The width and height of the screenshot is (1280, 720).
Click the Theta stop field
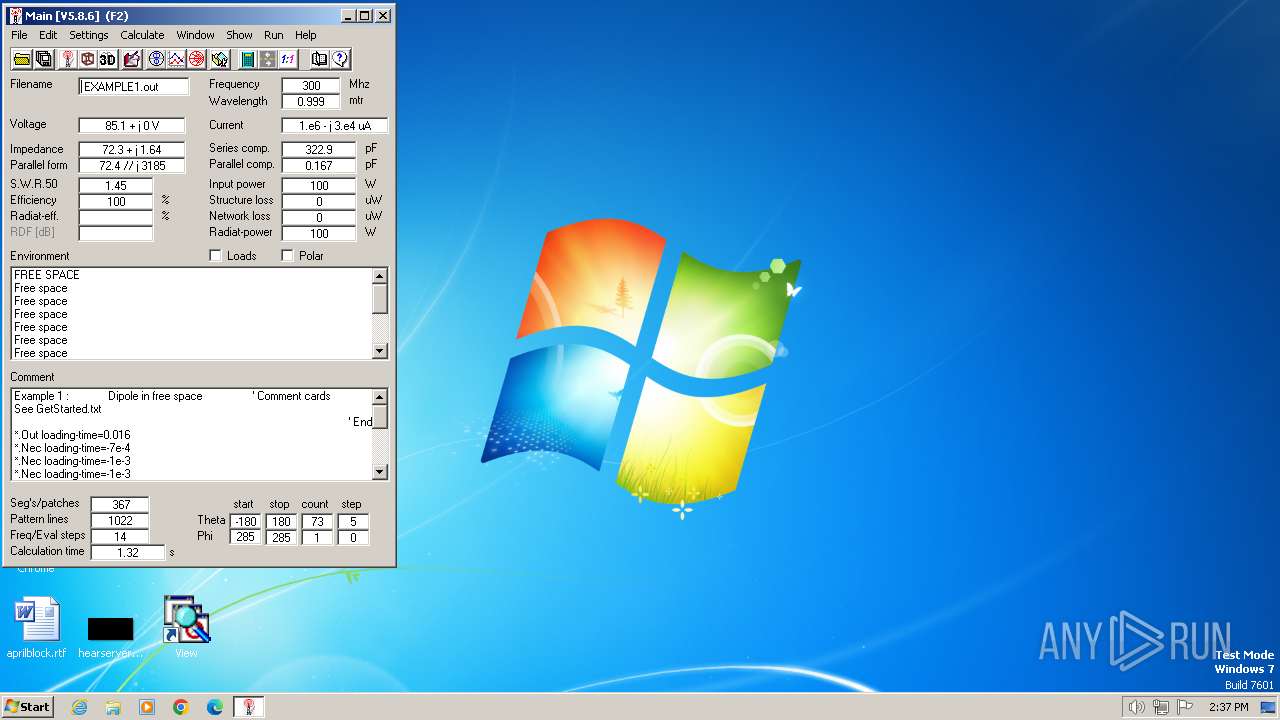coord(280,522)
